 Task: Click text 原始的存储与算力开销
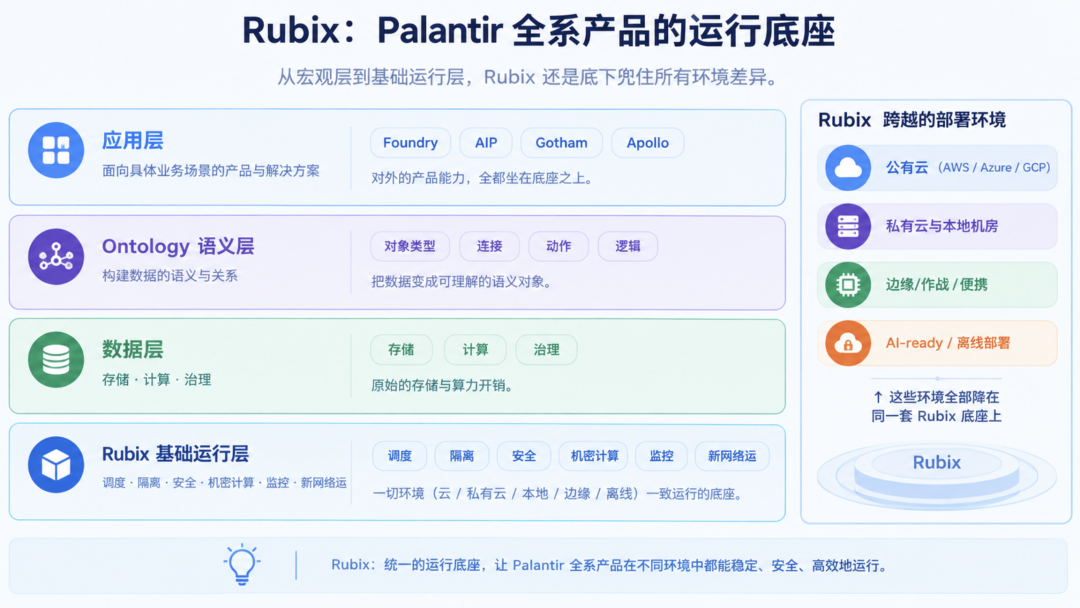(x=442, y=386)
